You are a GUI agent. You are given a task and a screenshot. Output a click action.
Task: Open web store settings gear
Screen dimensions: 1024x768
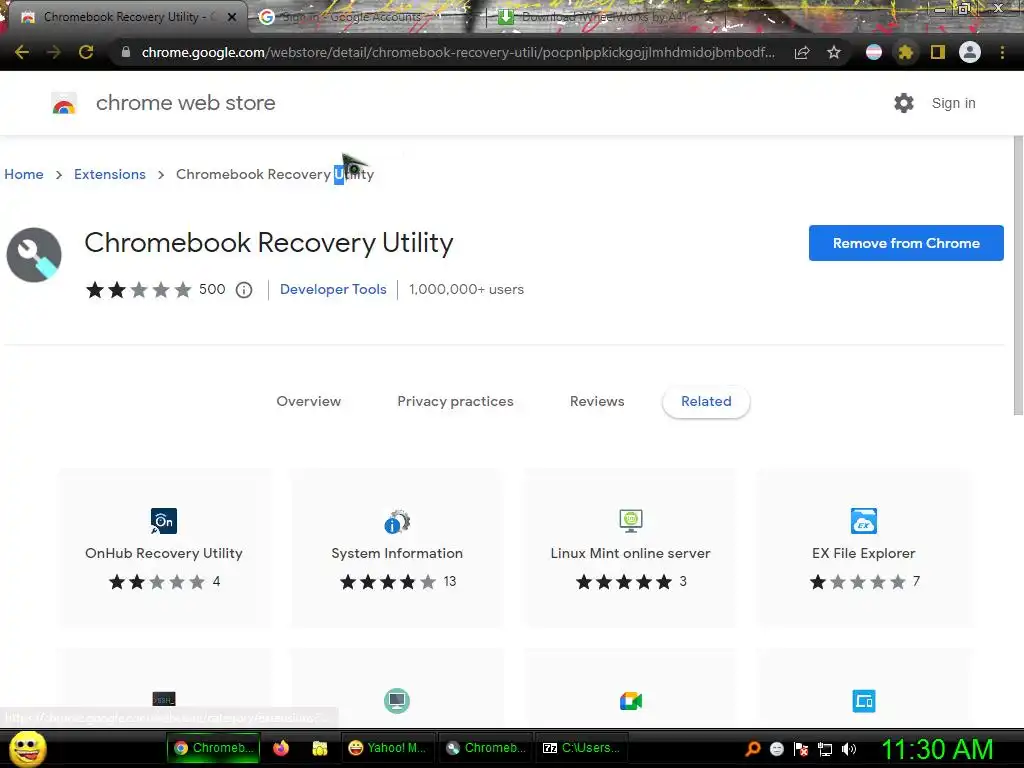click(x=904, y=103)
